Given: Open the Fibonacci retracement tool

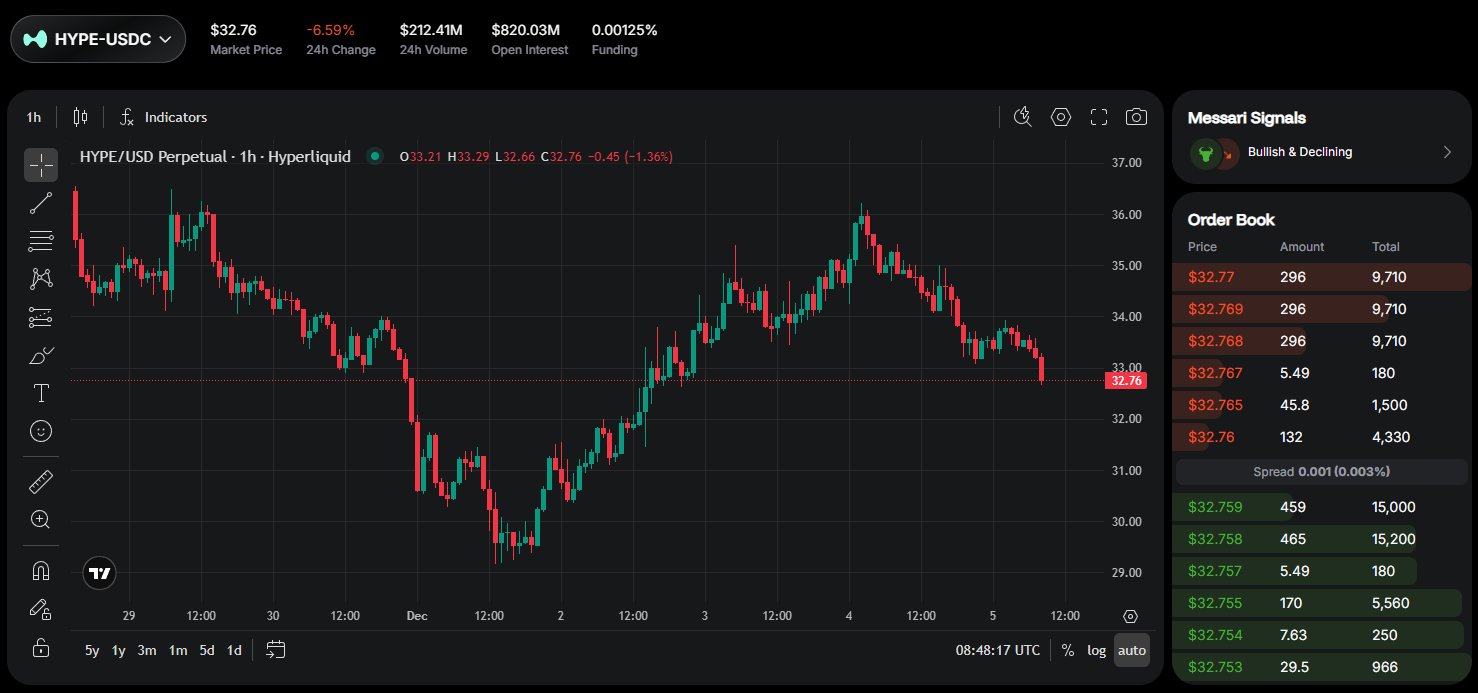Looking at the screenshot, I should tap(41, 241).
